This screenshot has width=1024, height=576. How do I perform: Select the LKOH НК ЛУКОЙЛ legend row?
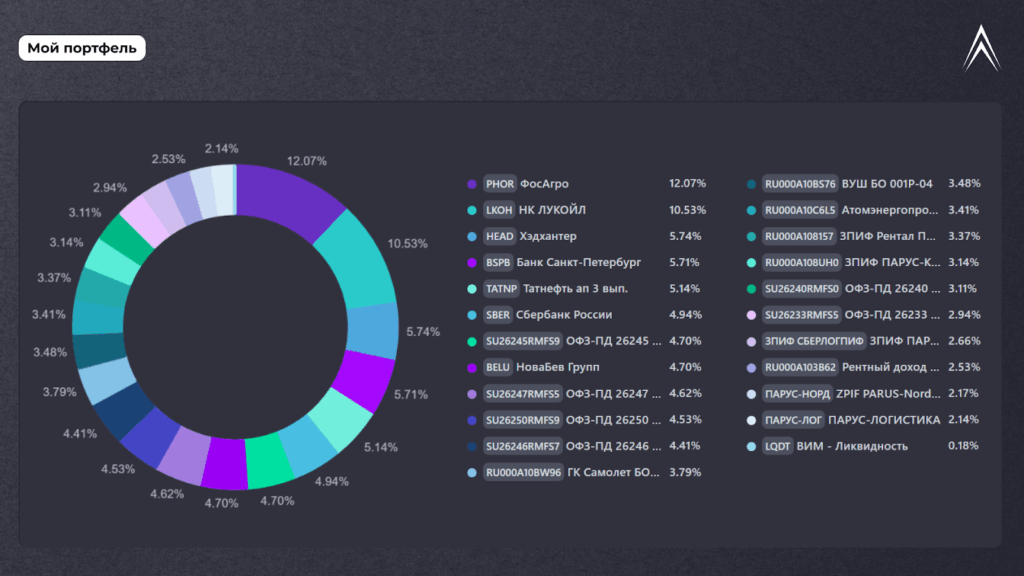point(586,210)
